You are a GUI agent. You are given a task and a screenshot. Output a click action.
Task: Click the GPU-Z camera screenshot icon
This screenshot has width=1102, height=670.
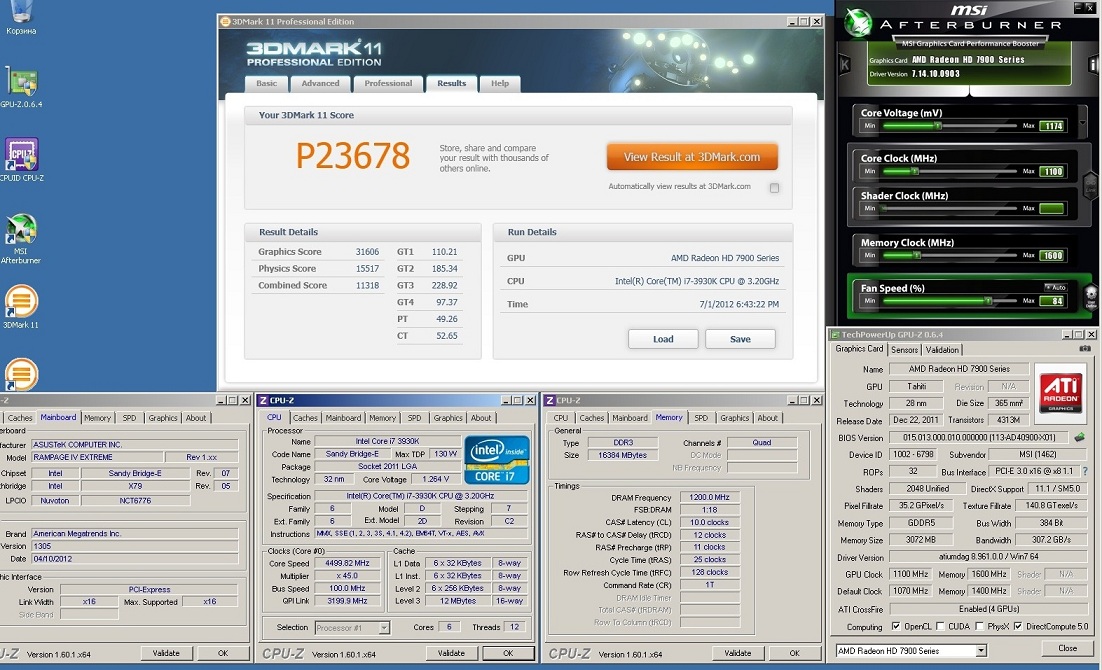coord(1085,349)
